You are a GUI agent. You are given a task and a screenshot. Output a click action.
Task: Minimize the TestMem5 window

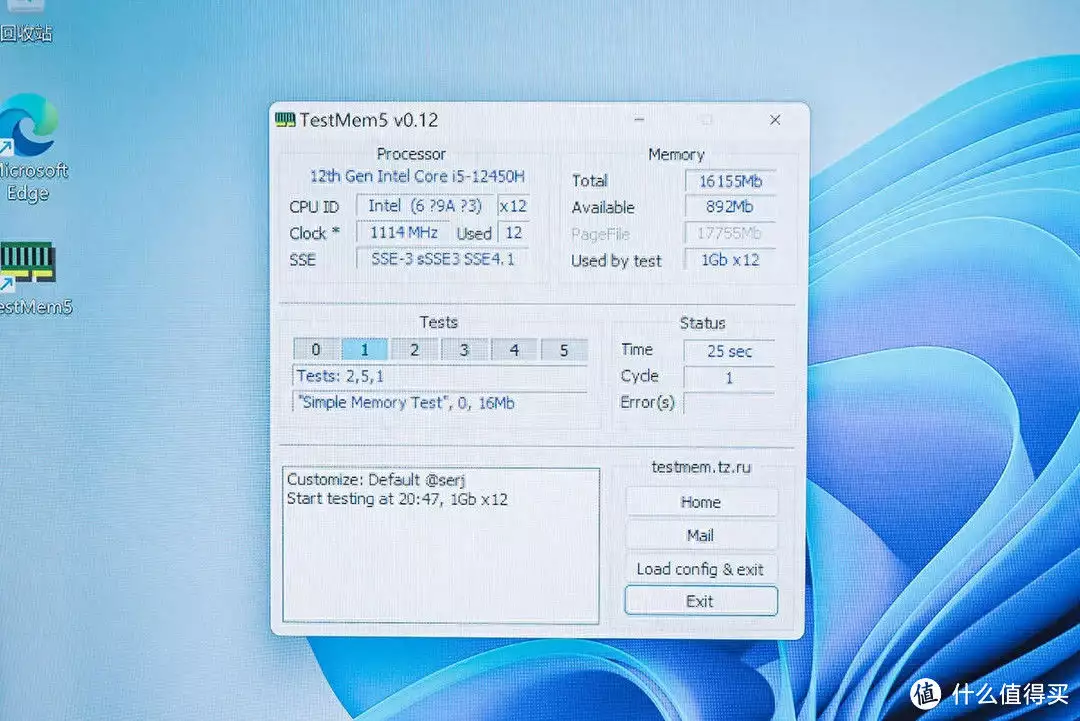[639, 120]
